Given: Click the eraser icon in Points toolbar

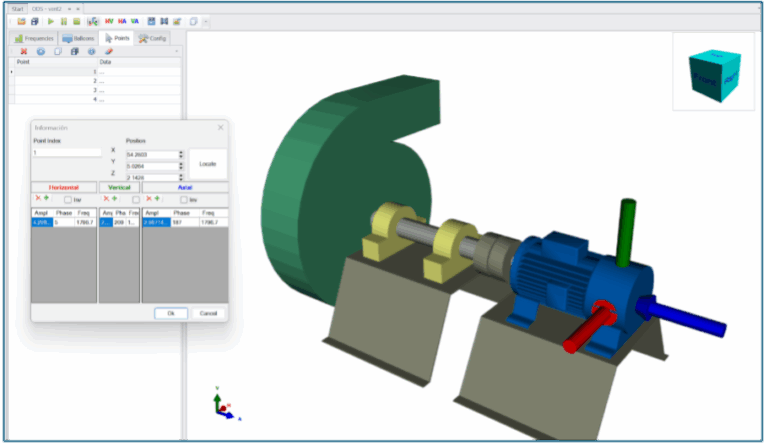Looking at the screenshot, I should coord(109,51).
